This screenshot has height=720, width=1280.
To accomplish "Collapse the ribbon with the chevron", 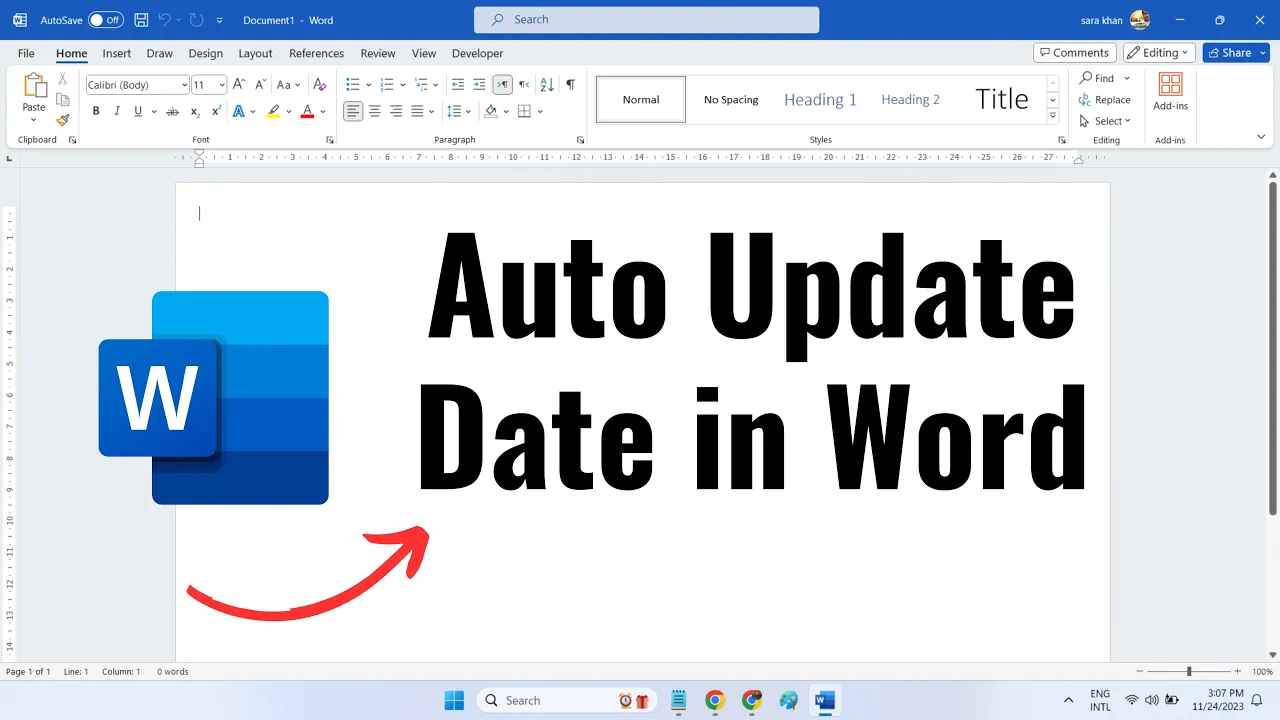I will click(x=1261, y=136).
